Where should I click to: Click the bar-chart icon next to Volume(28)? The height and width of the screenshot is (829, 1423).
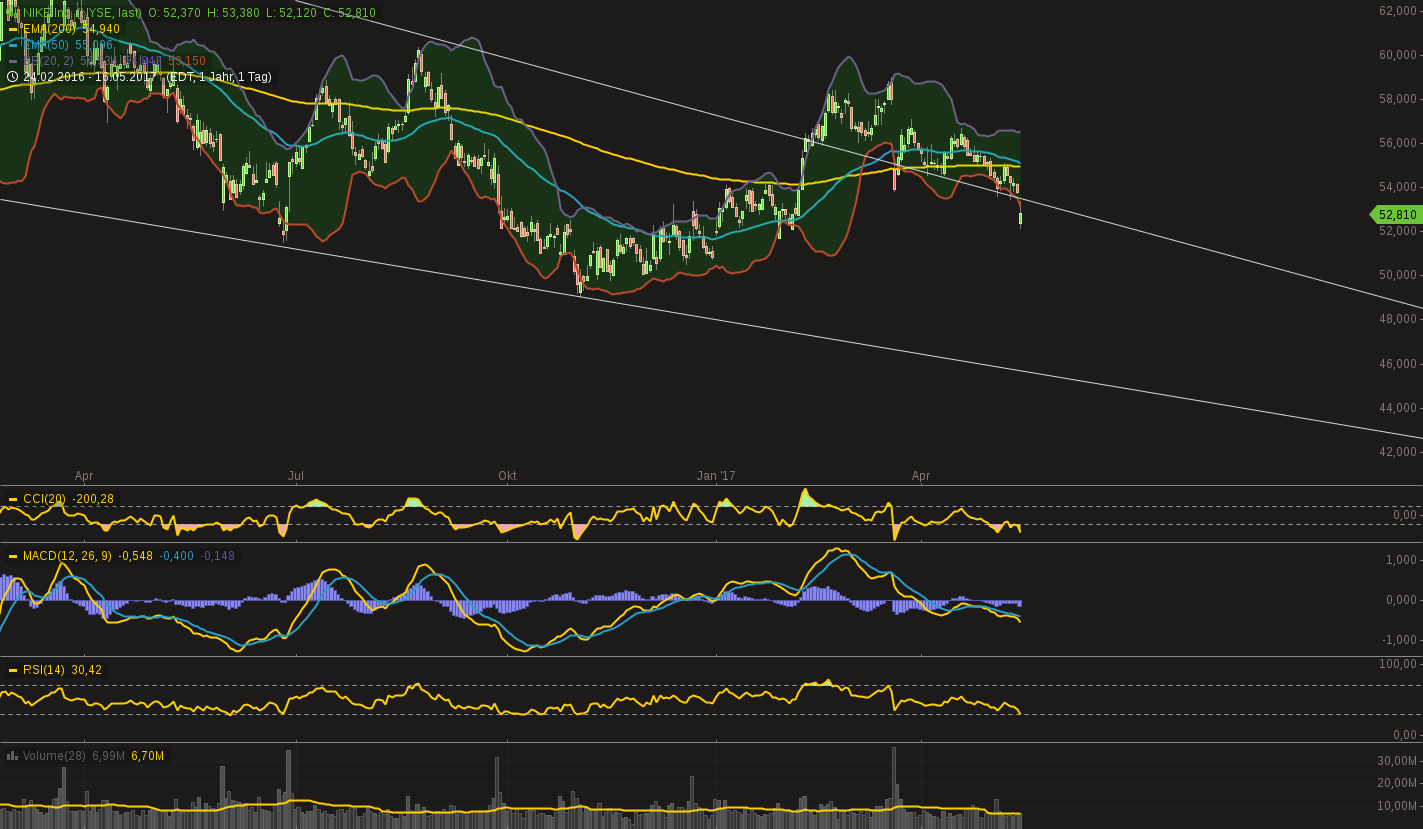[x=12, y=755]
